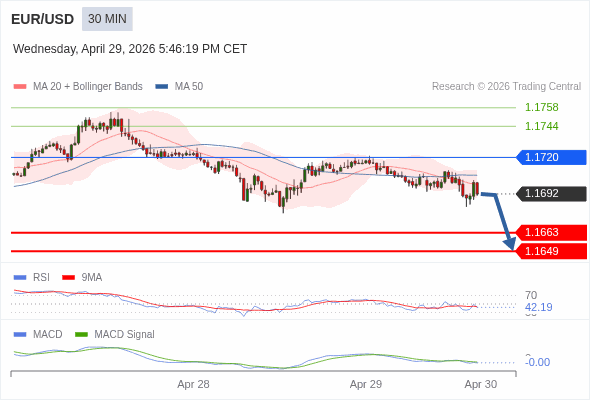
Task: Click the MA 20 + Bollinger Bands legend swatch
Action: click(20, 87)
